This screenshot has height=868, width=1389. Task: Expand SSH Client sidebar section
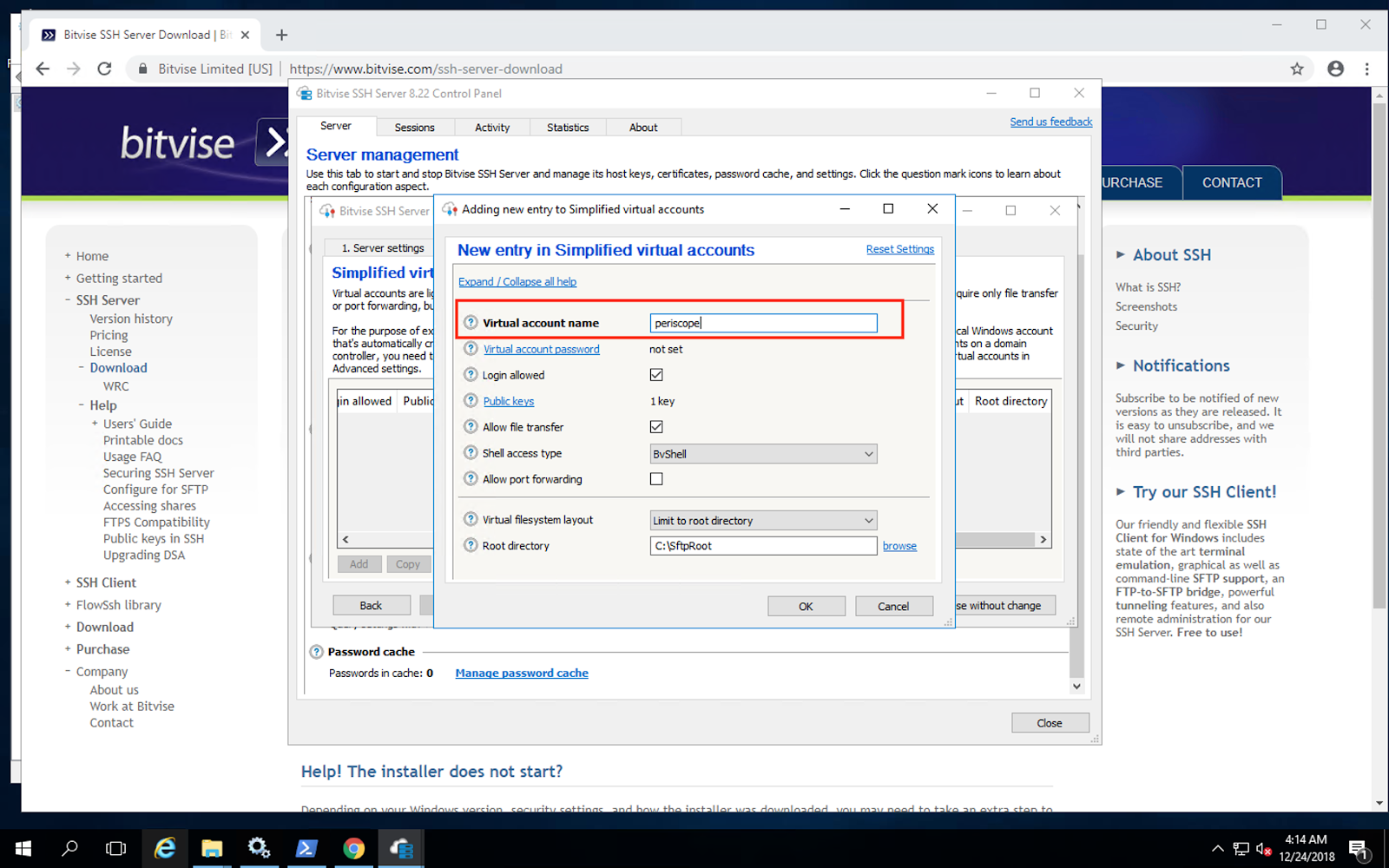(68, 582)
